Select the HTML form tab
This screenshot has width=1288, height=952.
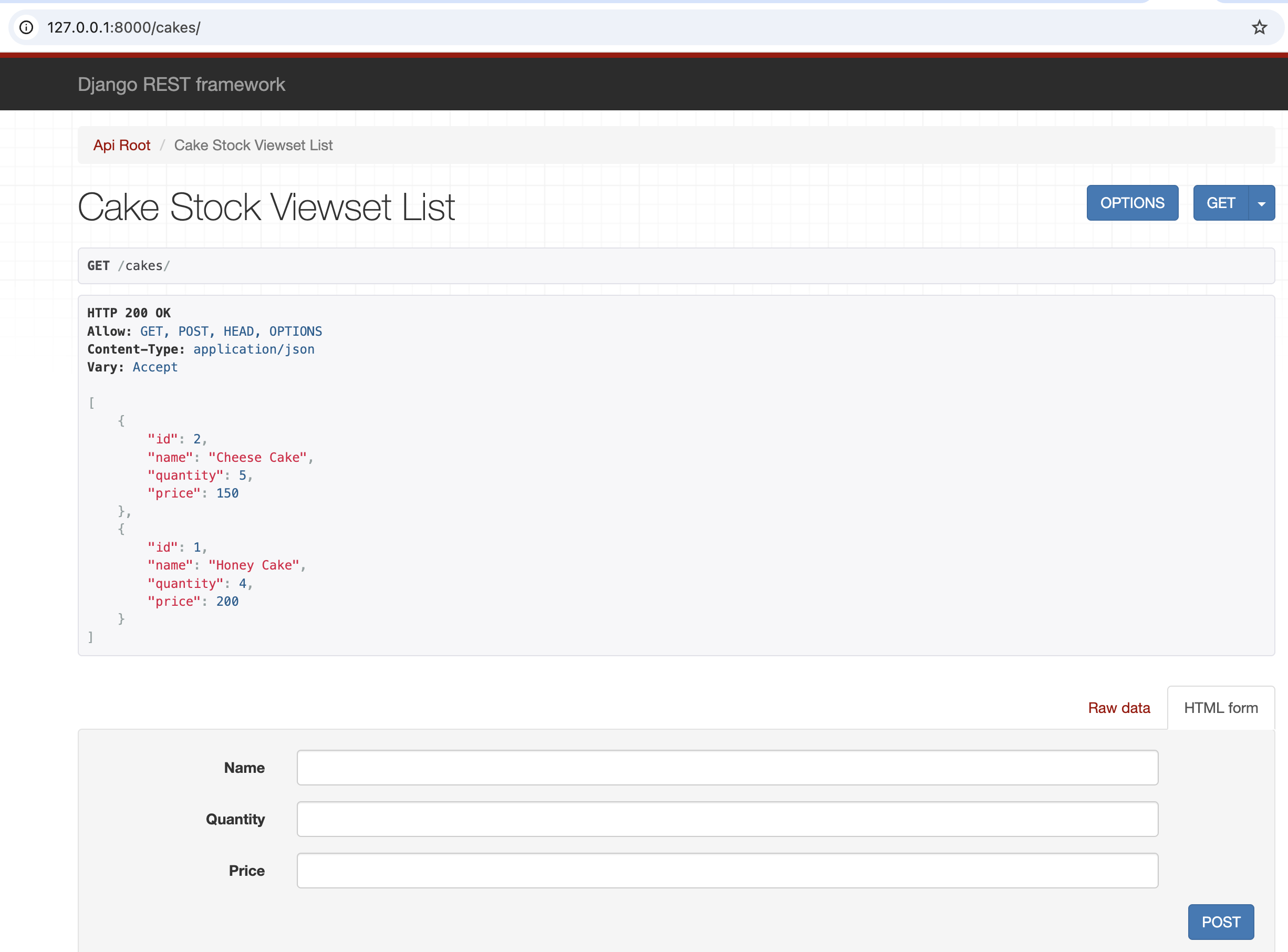pyautogui.click(x=1221, y=708)
